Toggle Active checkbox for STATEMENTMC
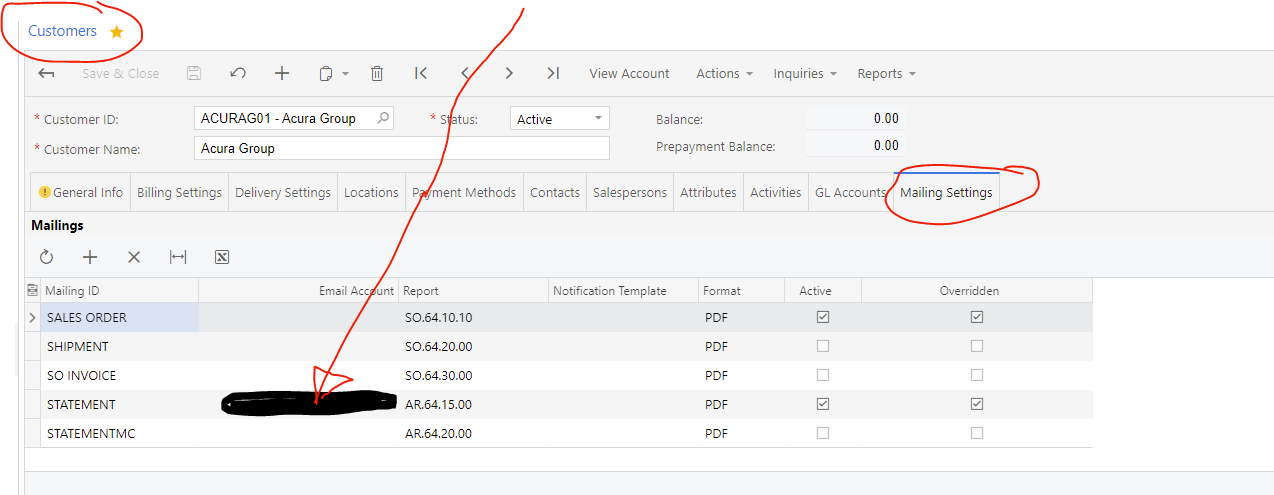 pos(823,433)
